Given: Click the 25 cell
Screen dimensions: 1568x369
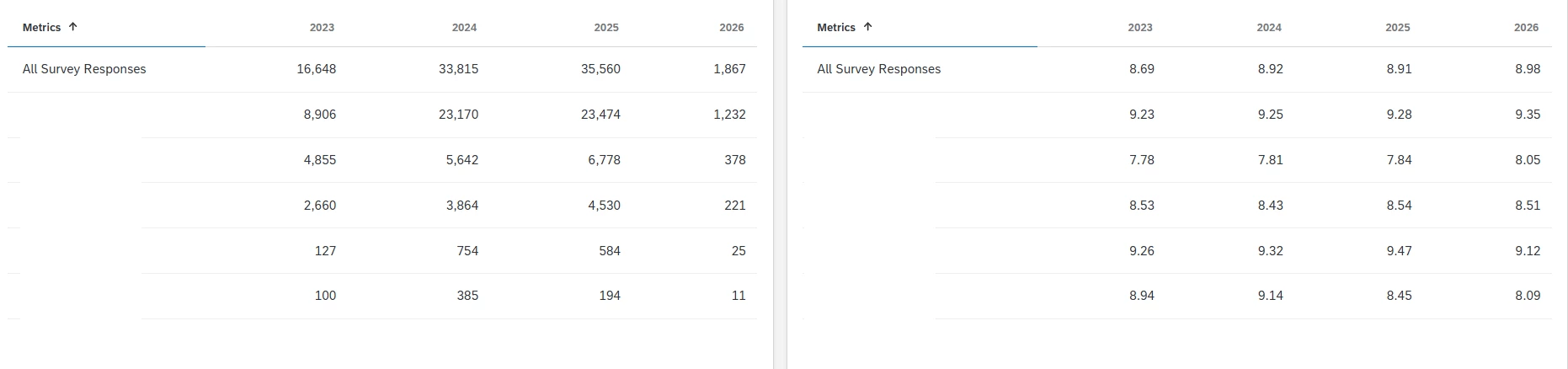Looking at the screenshot, I should point(739,251).
